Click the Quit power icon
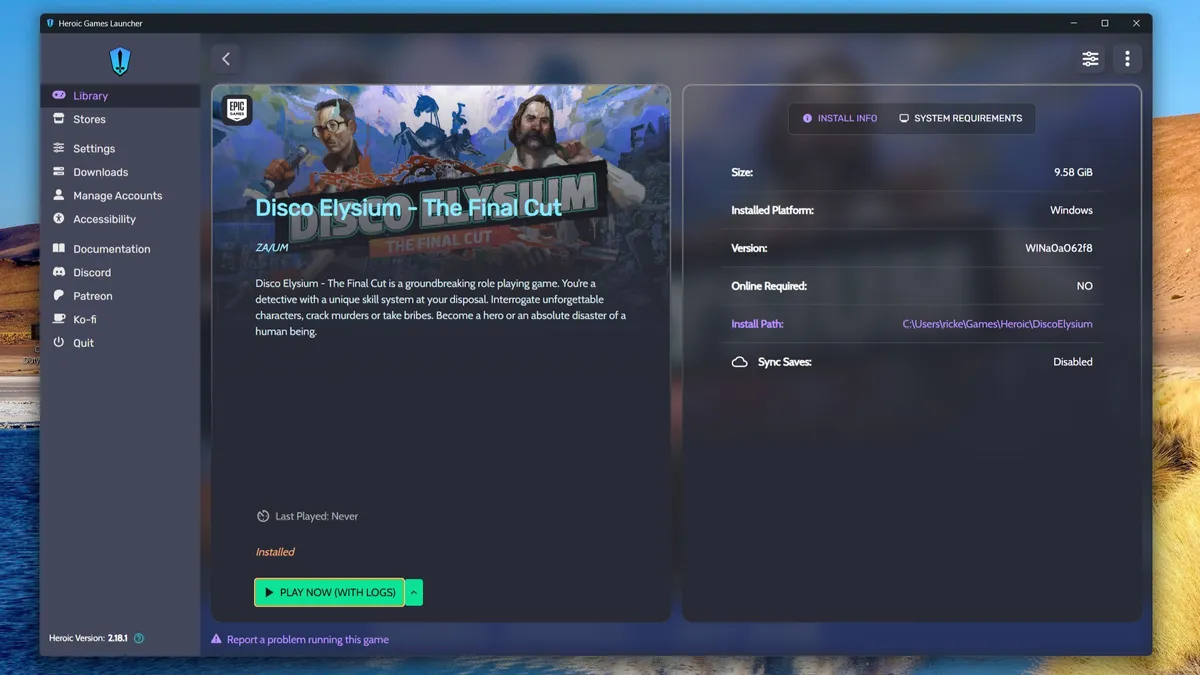This screenshot has height=675, width=1200. coord(58,343)
